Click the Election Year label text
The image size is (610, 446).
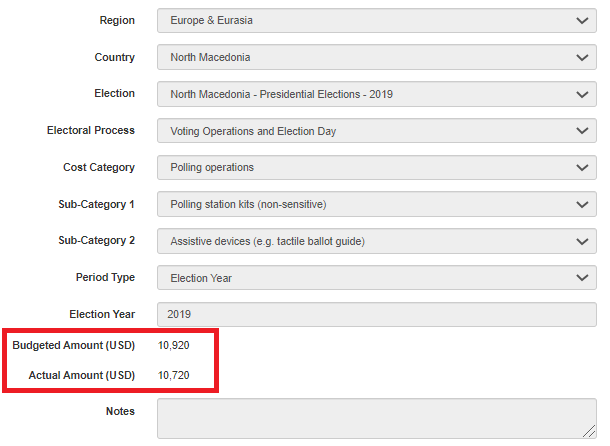[x=102, y=315]
